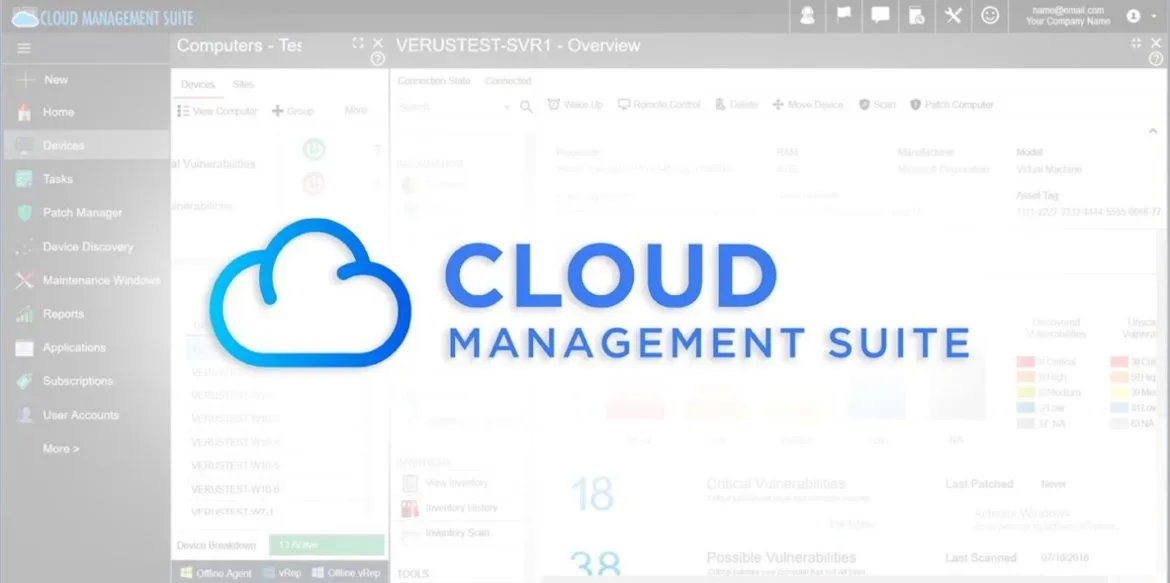Open Device Discovery in the sidebar
The height and width of the screenshot is (583, 1170).
click(x=87, y=246)
